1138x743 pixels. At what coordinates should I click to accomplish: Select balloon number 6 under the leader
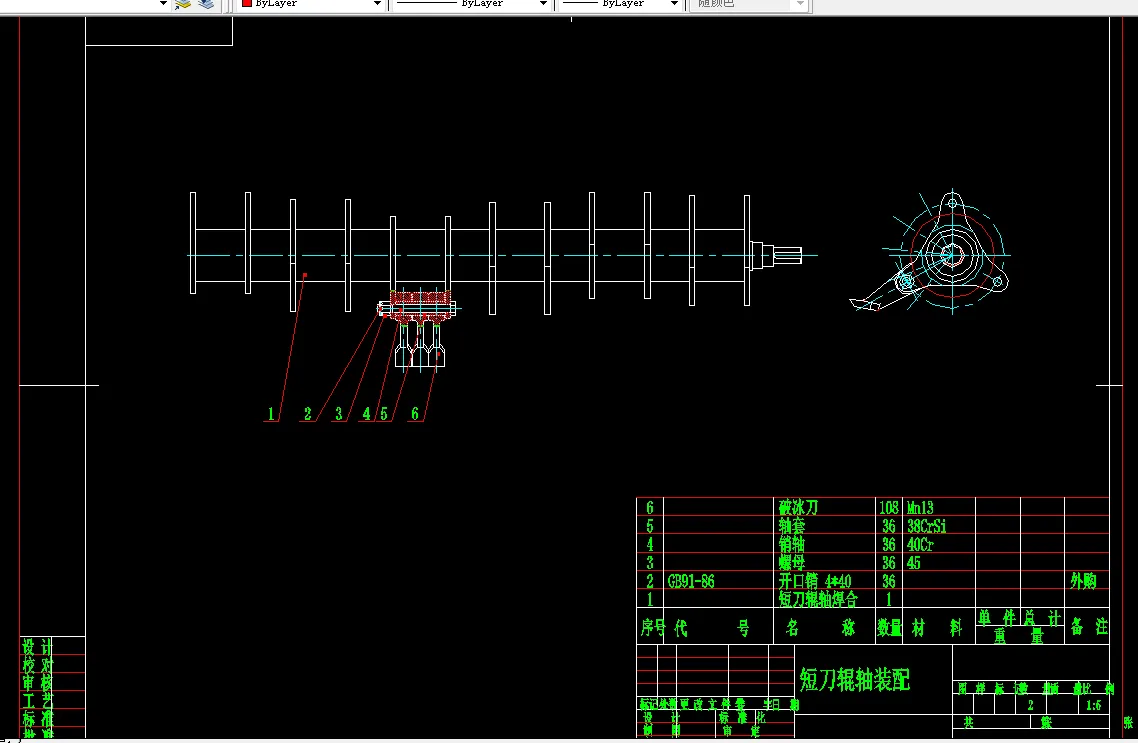(415, 414)
